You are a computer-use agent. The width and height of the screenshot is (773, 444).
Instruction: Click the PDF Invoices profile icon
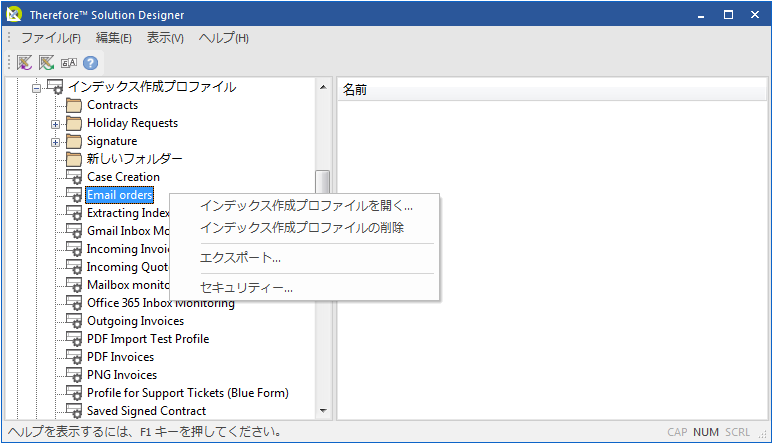74,357
